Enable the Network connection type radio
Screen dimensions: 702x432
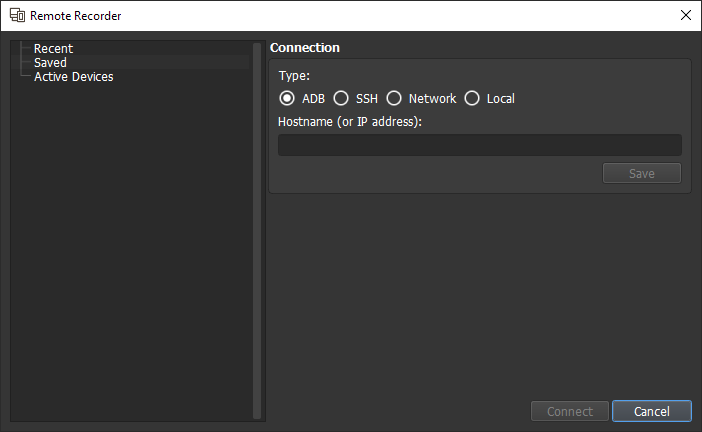394,98
